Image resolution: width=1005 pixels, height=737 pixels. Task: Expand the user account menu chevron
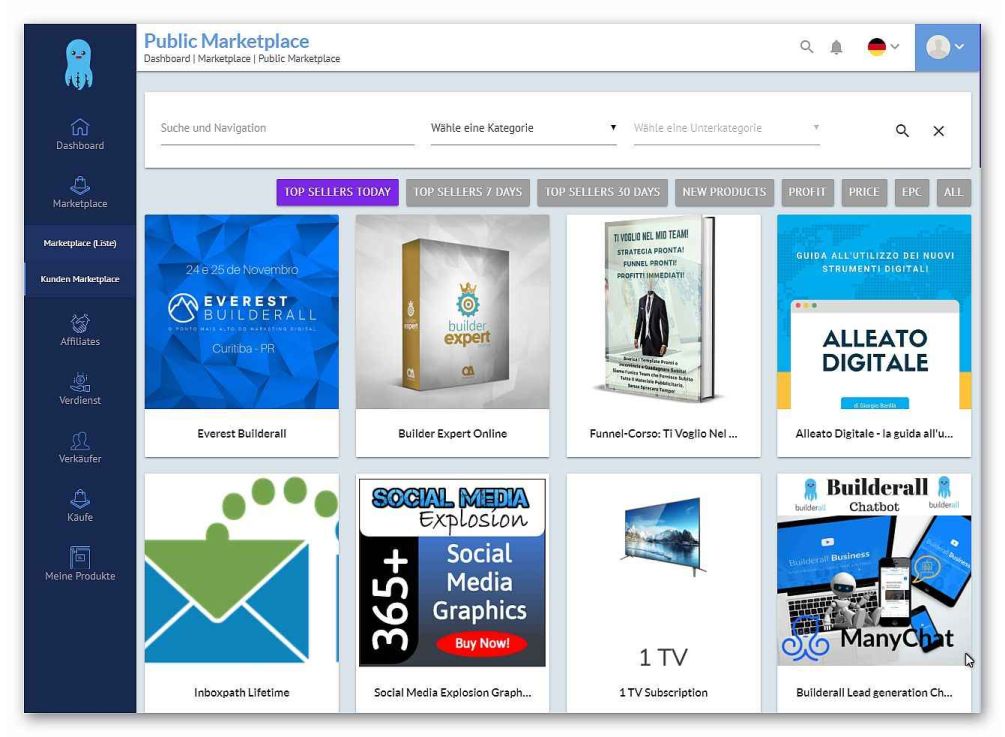click(x=959, y=46)
